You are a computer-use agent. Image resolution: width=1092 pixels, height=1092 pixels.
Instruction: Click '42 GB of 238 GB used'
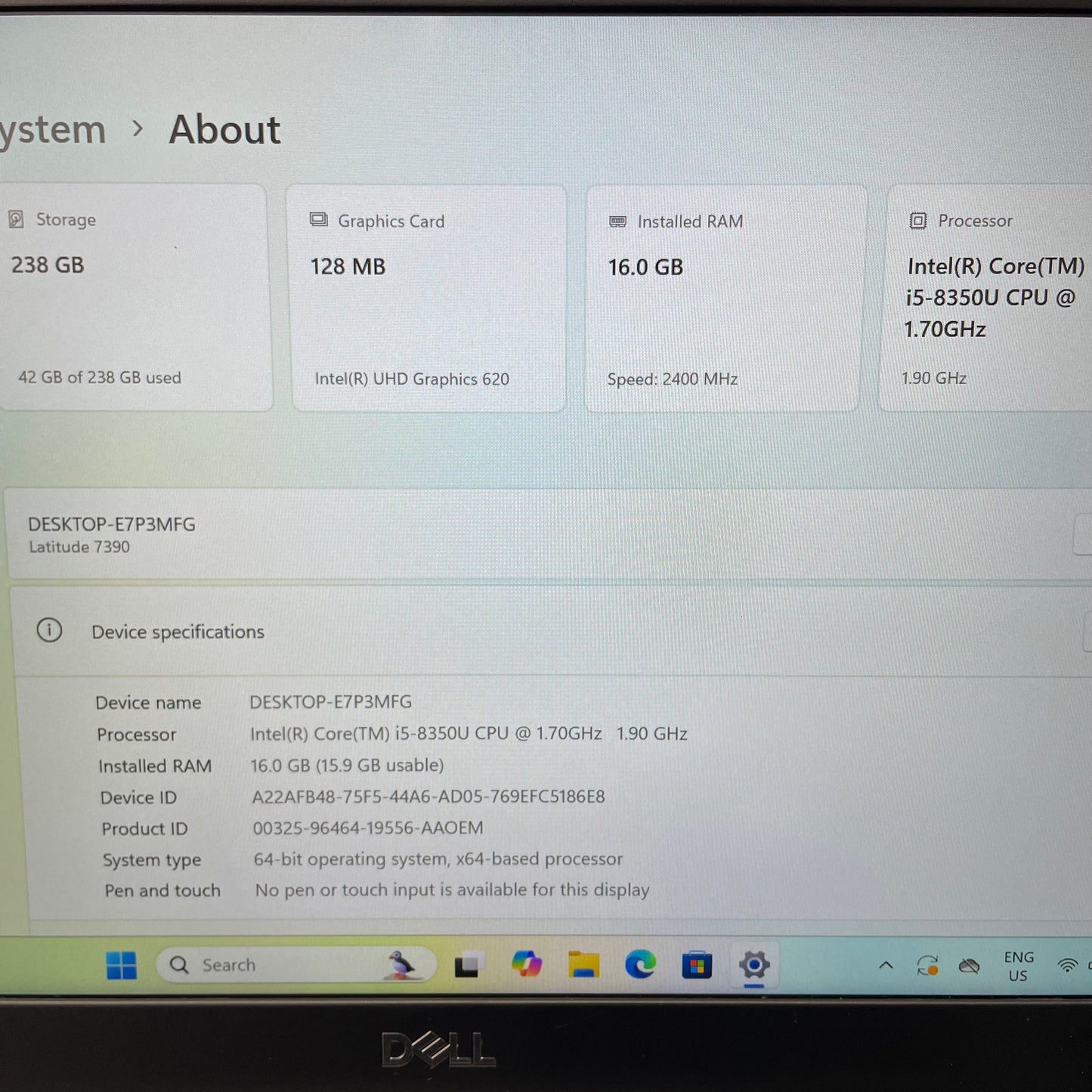(x=100, y=377)
